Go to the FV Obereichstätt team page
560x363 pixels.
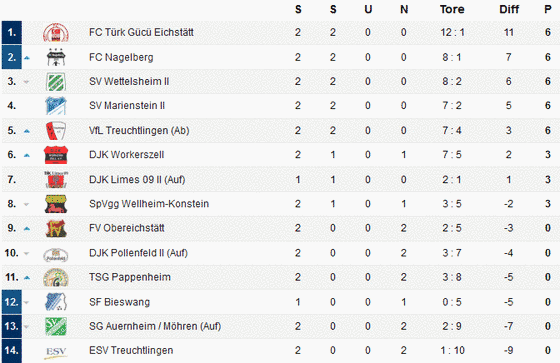(127, 228)
